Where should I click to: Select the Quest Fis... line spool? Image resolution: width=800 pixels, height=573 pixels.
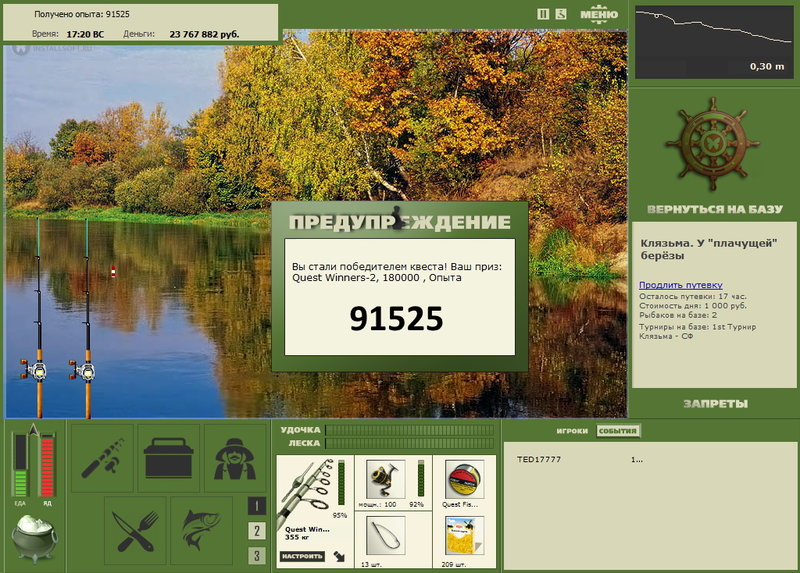click(464, 479)
